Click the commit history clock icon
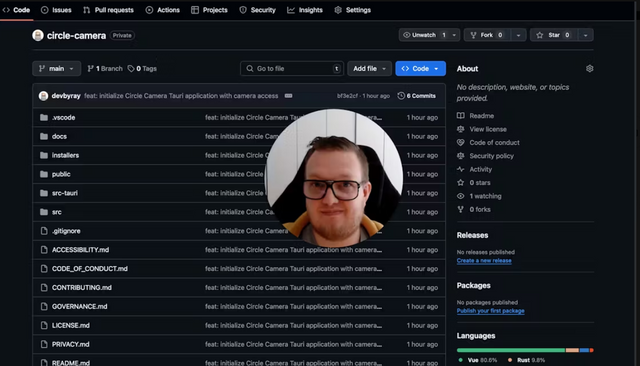Image resolution: width=640 pixels, height=366 pixels. point(401,95)
